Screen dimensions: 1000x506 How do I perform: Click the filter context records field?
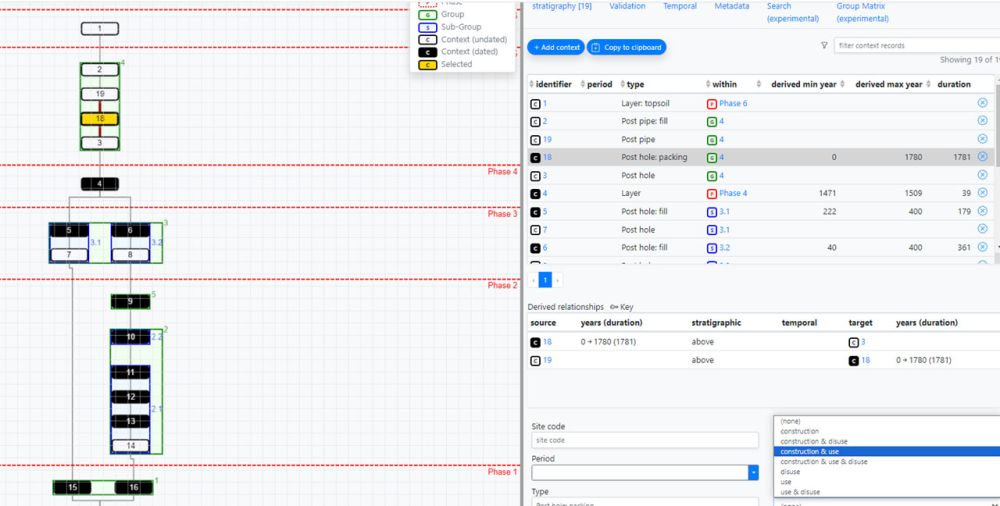[x=916, y=45]
